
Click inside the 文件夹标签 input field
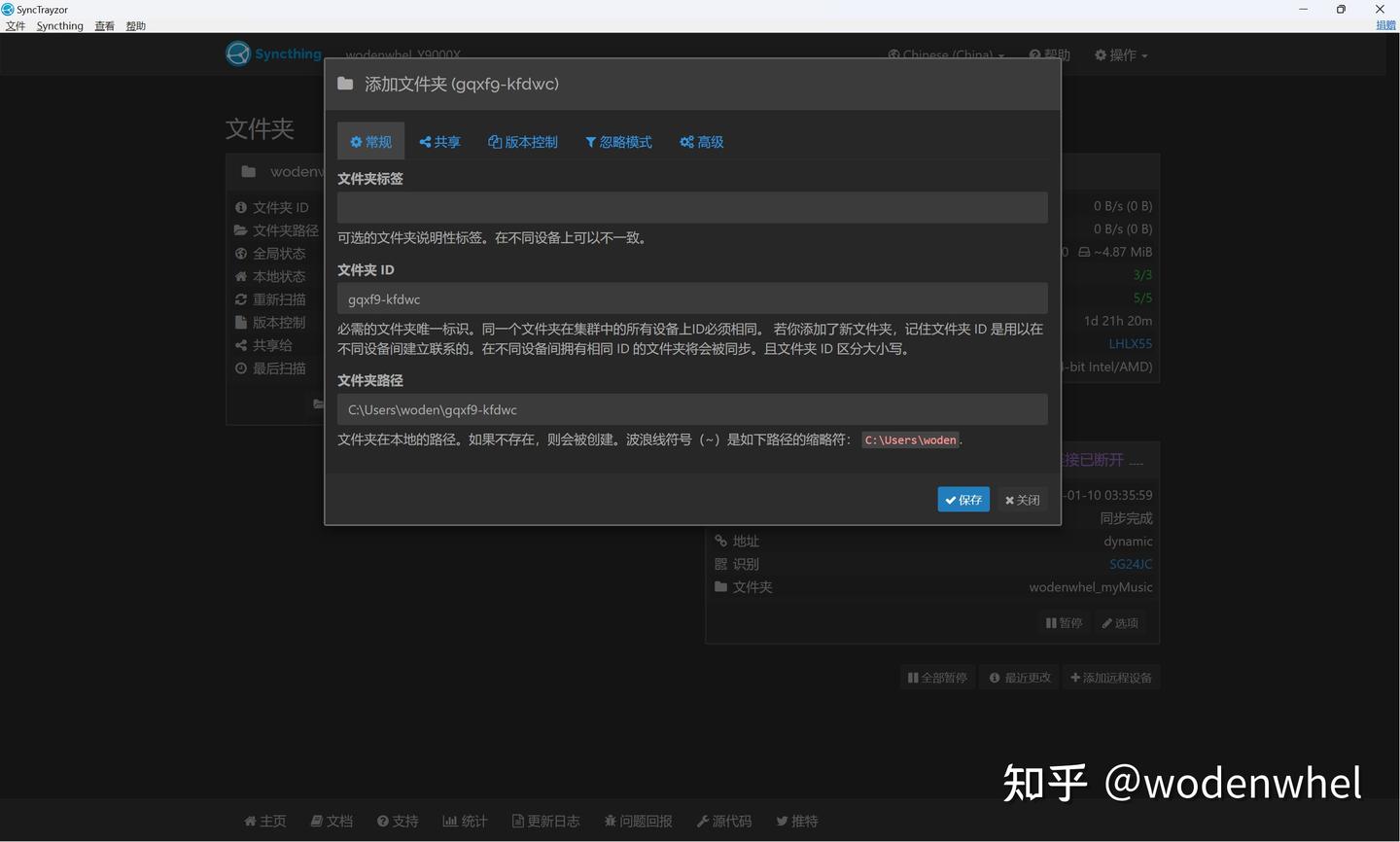[x=691, y=206]
